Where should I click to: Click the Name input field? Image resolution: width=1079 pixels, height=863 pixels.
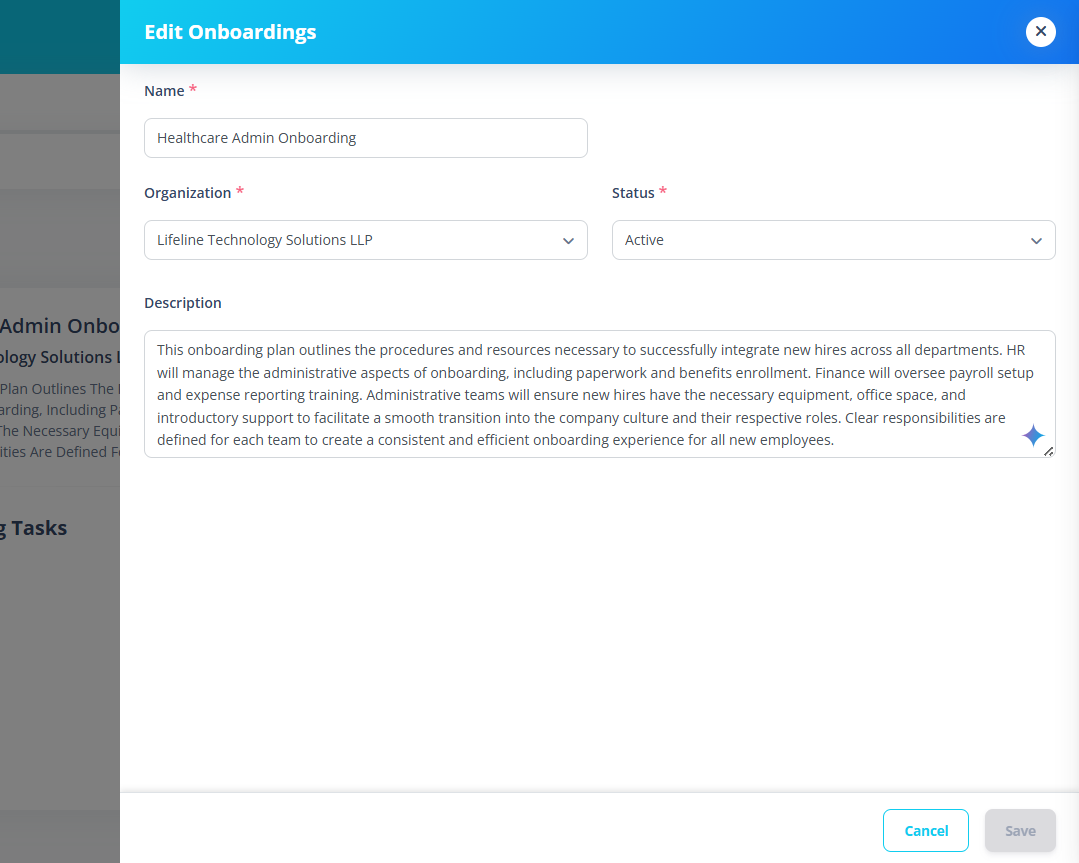click(365, 138)
